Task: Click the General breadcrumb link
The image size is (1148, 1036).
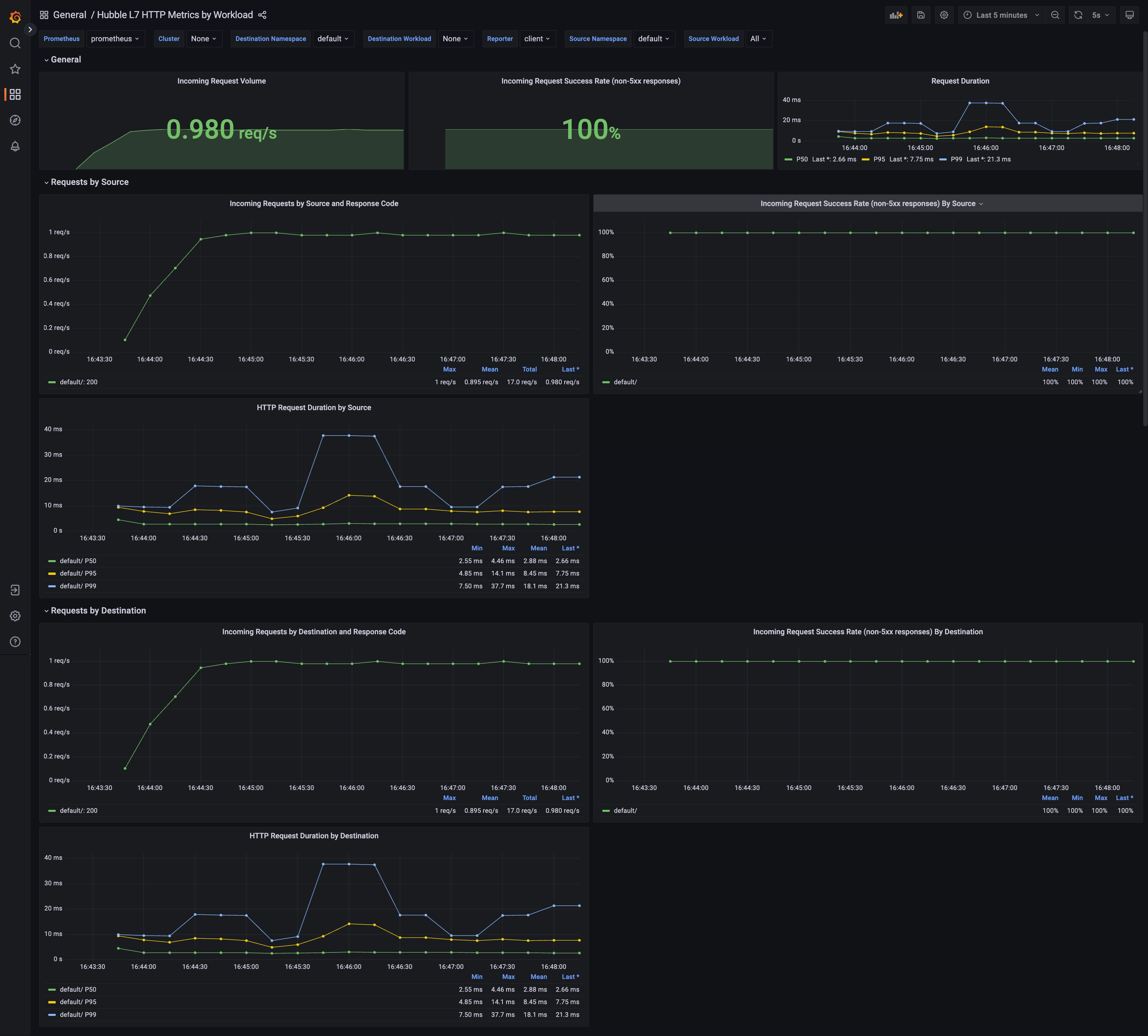Action: [69, 15]
